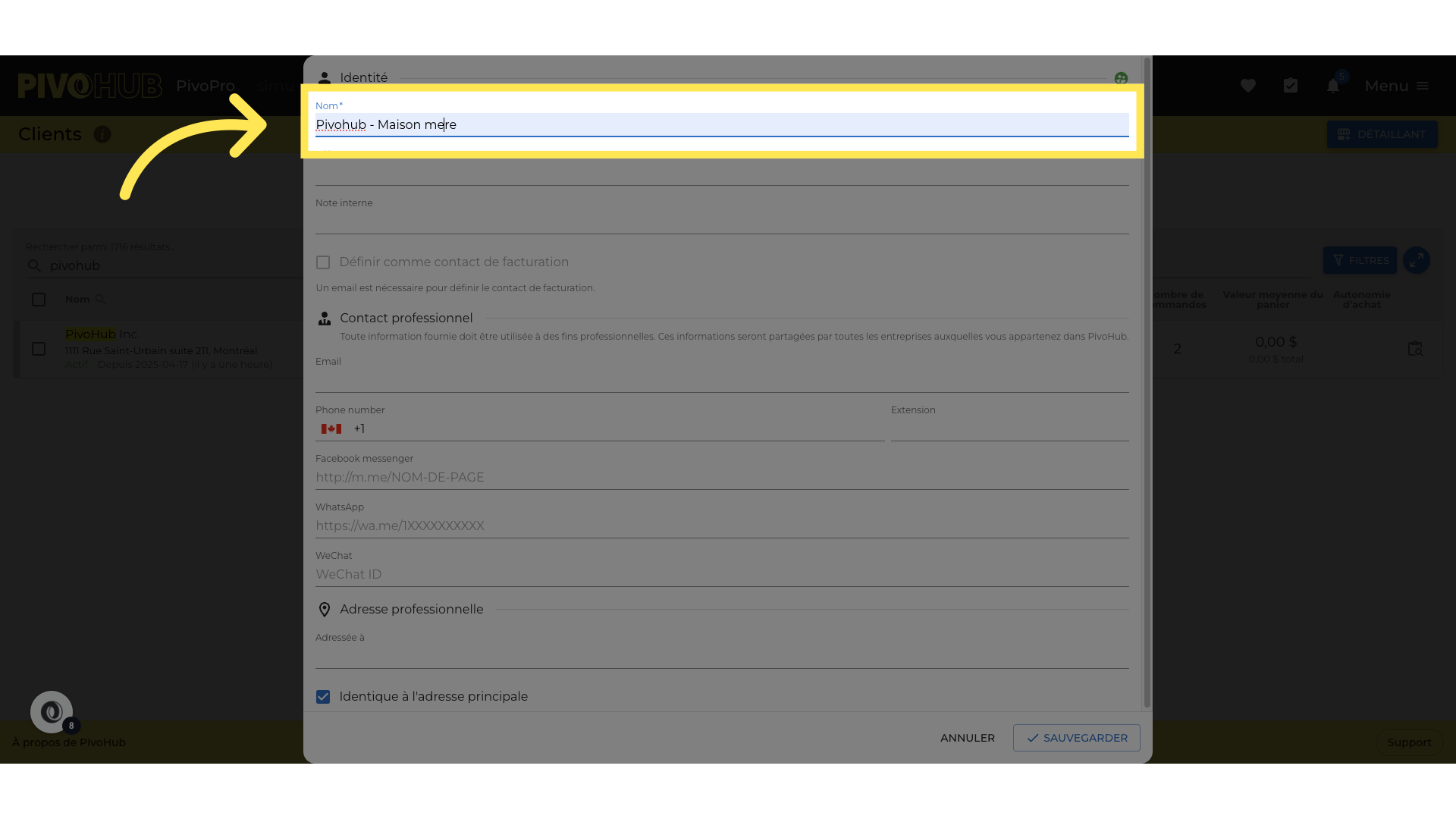Uncheck Identique à l'adresse principale
1456x819 pixels.
tap(323, 697)
